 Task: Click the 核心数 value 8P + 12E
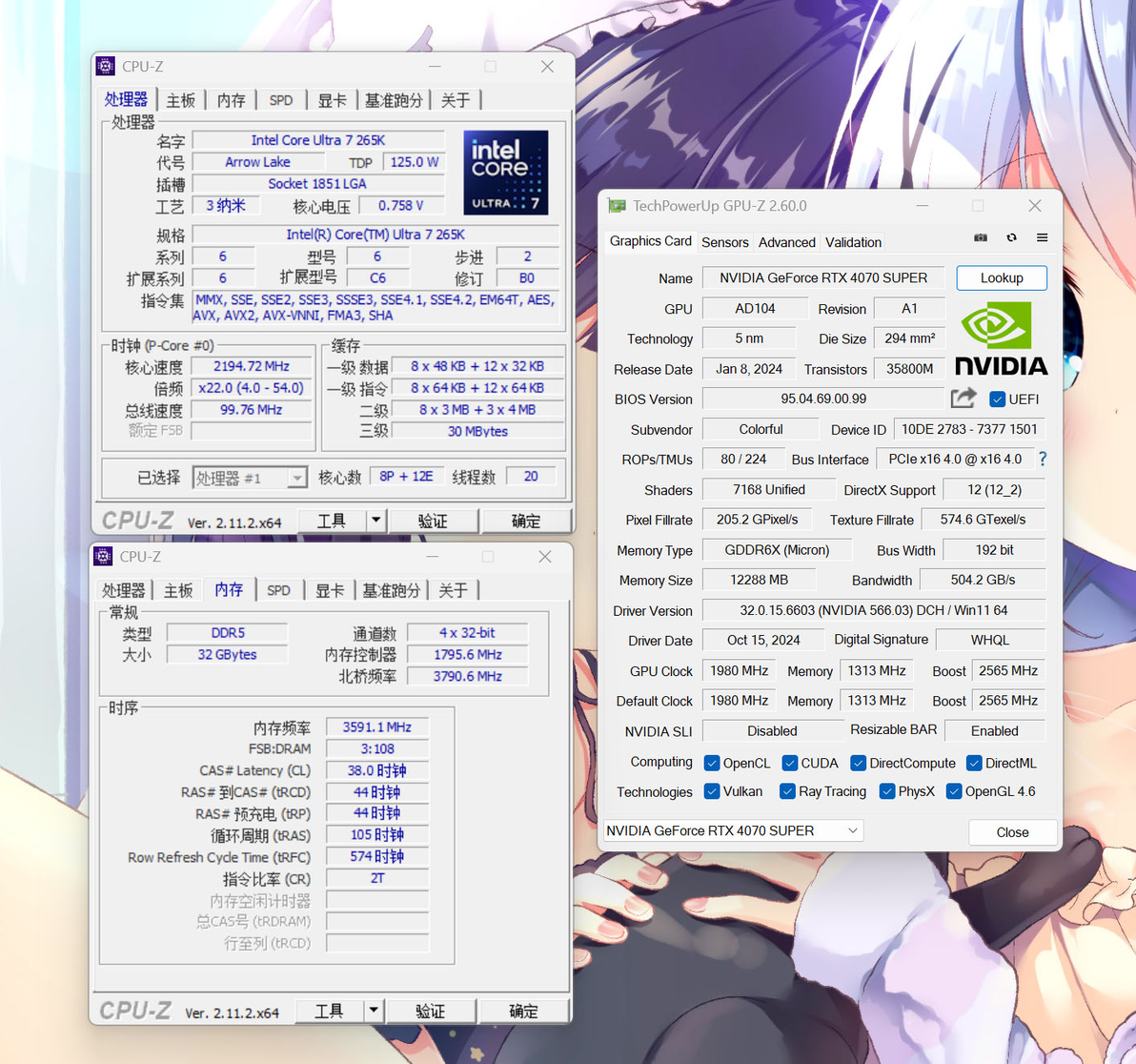406,476
